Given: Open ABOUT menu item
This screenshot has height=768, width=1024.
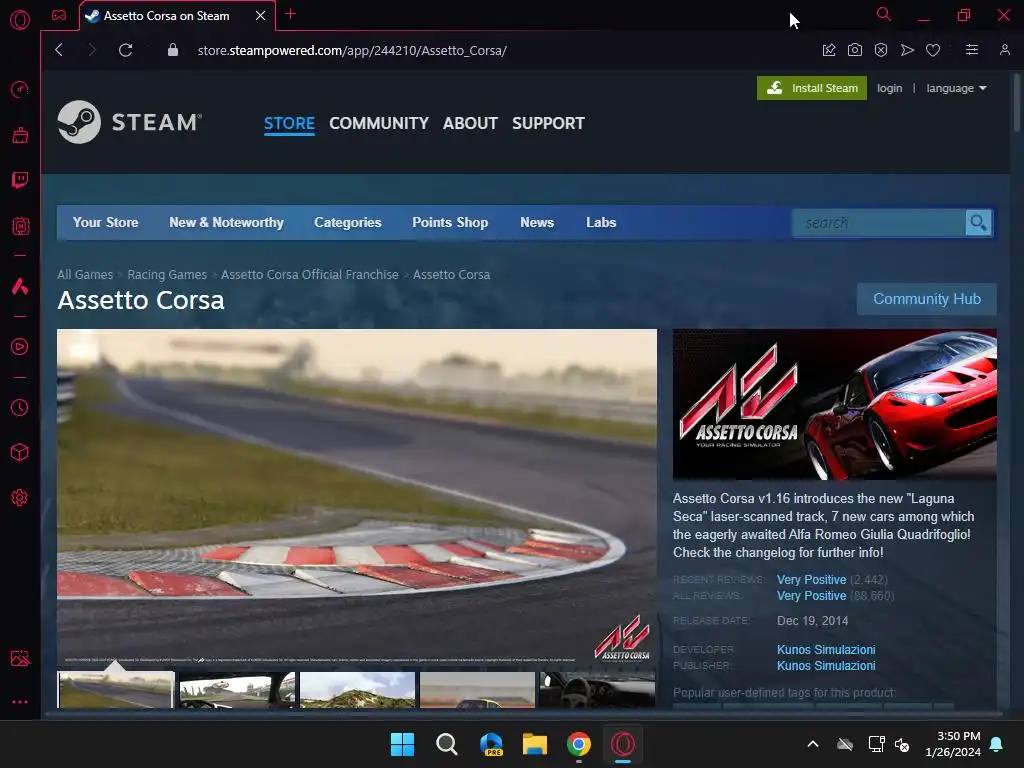Looking at the screenshot, I should click(x=470, y=123).
